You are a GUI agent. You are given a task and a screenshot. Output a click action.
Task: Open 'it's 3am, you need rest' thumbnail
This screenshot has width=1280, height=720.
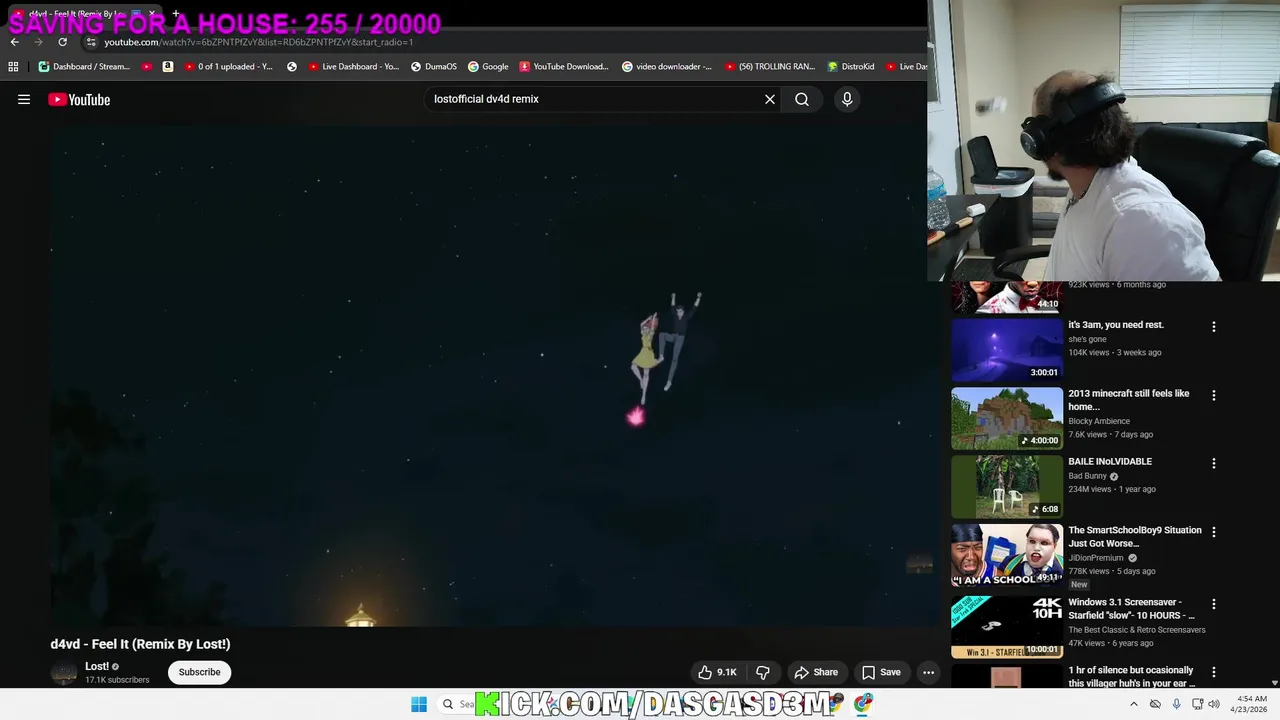pyautogui.click(x=1007, y=350)
